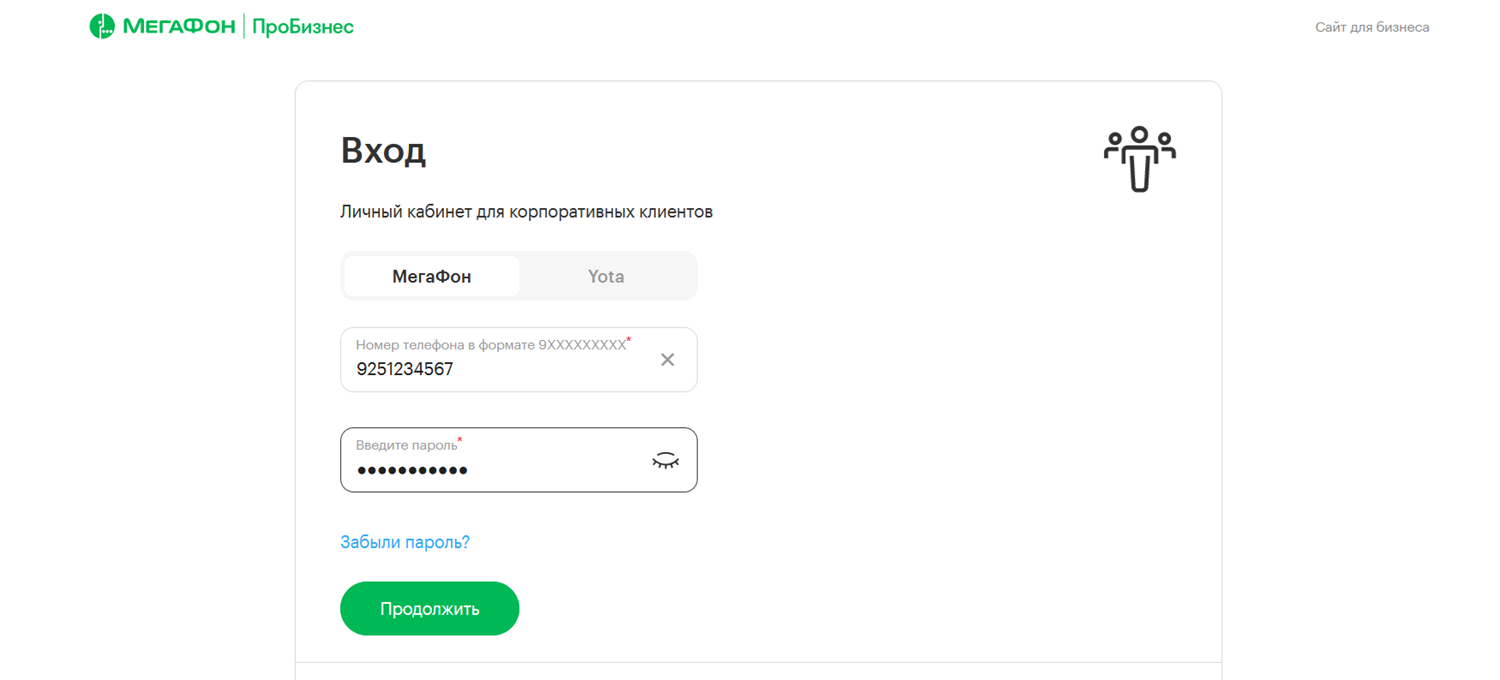Click the corporate clients people icon
Screen dimensions: 1500x680
tap(1140, 159)
